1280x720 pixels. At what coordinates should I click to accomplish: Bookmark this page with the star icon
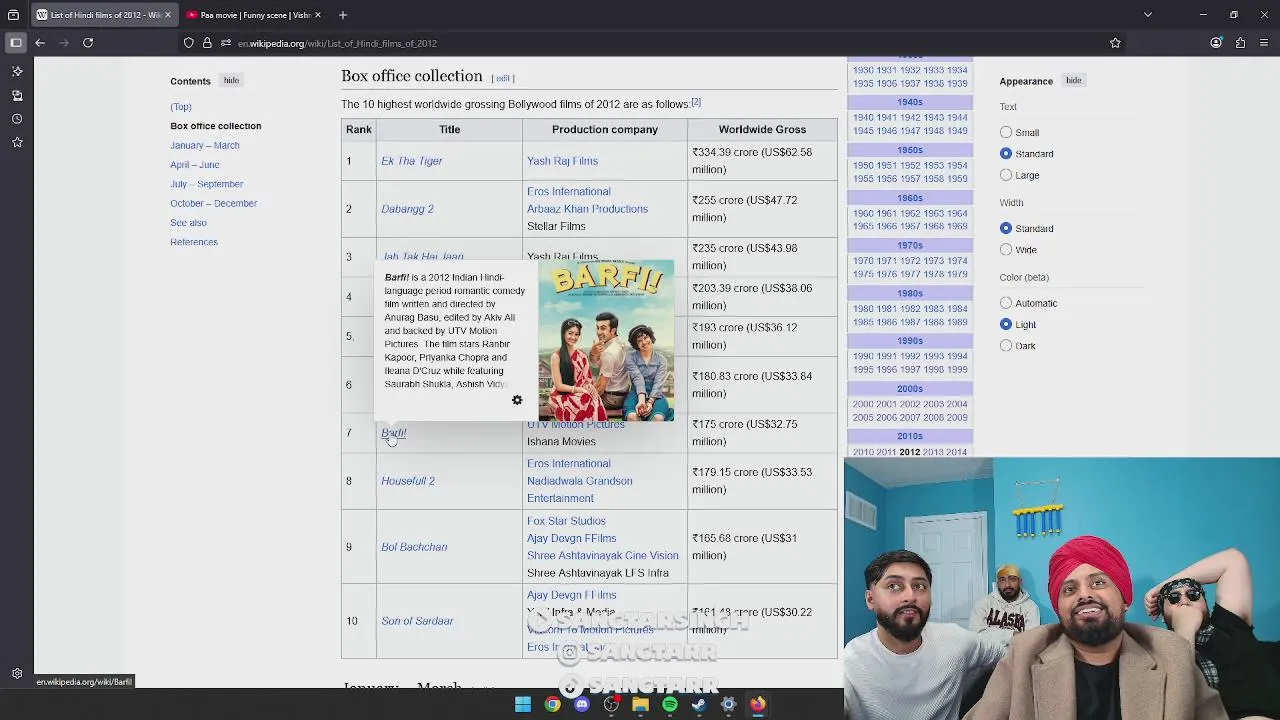(x=1115, y=43)
